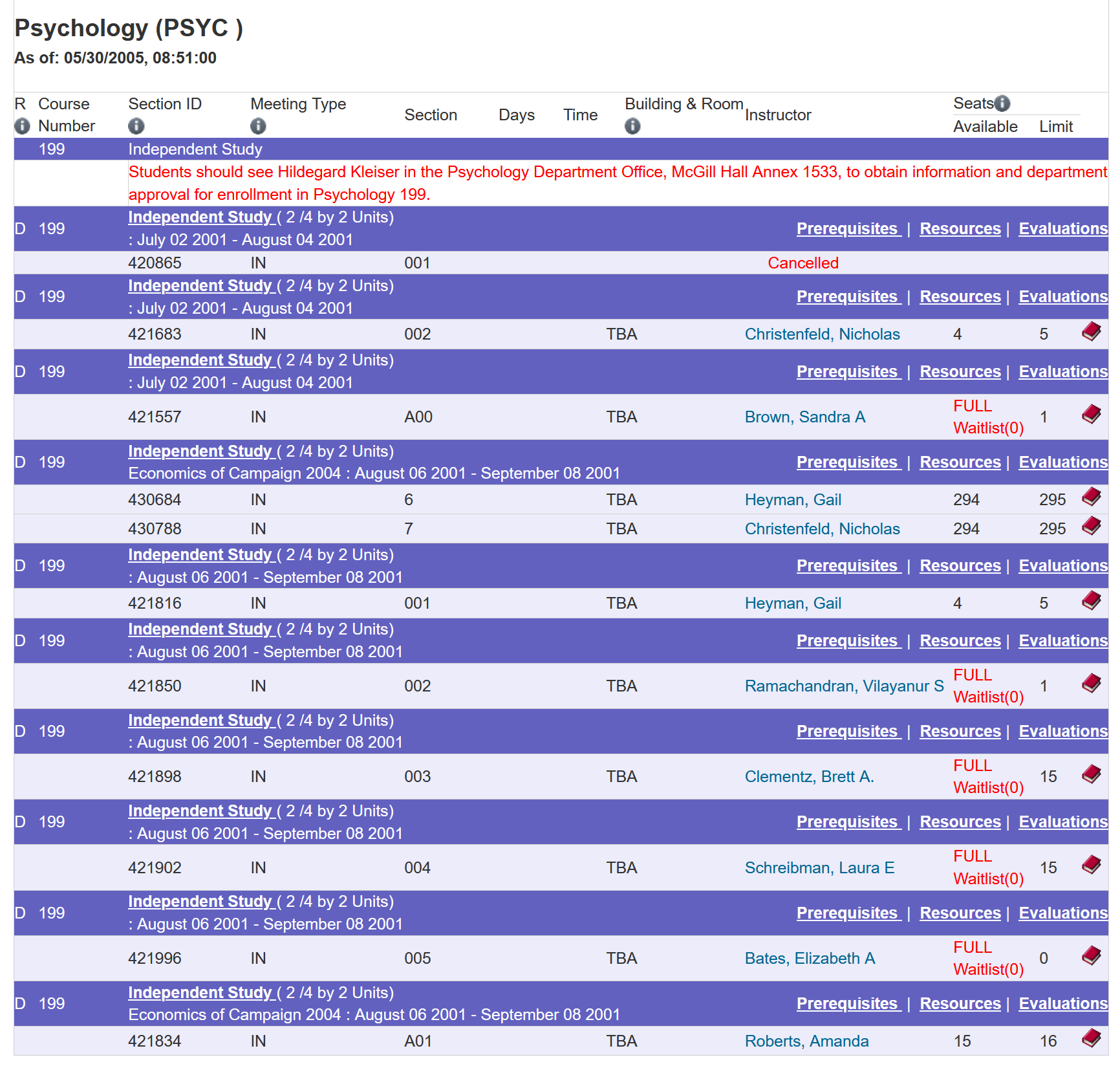Click the info icon under Section ID
This screenshot has height=1066, width=1120.
136,126
